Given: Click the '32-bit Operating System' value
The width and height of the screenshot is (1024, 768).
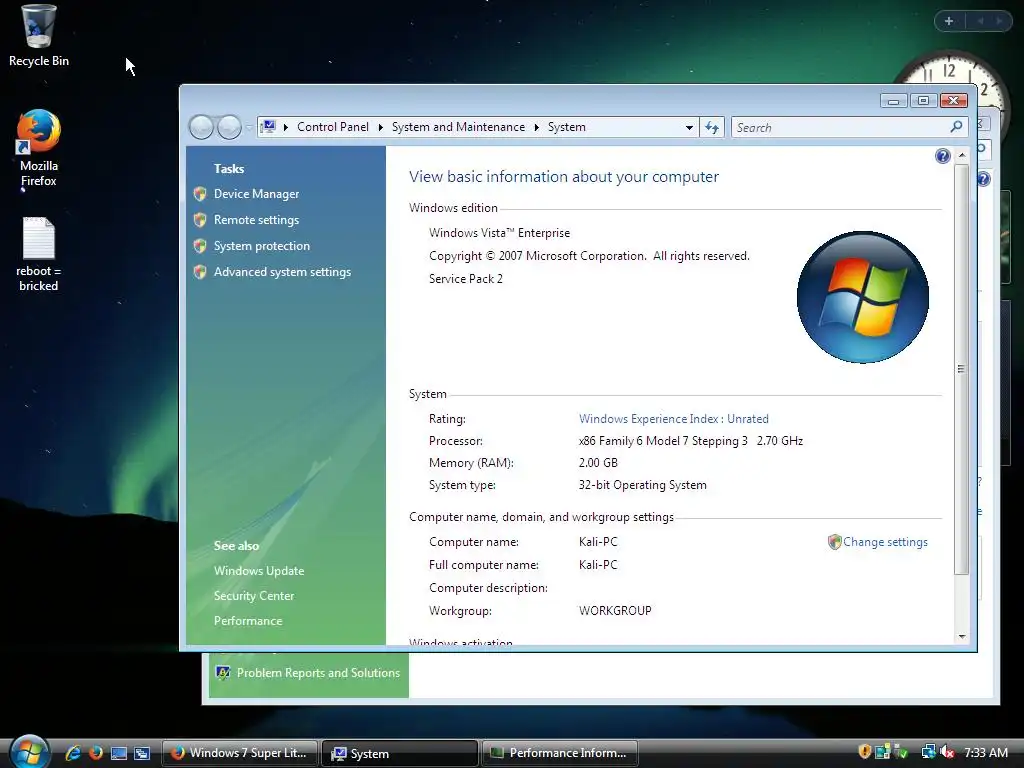Looking at the screenshot, I should (x=643, y=485).
